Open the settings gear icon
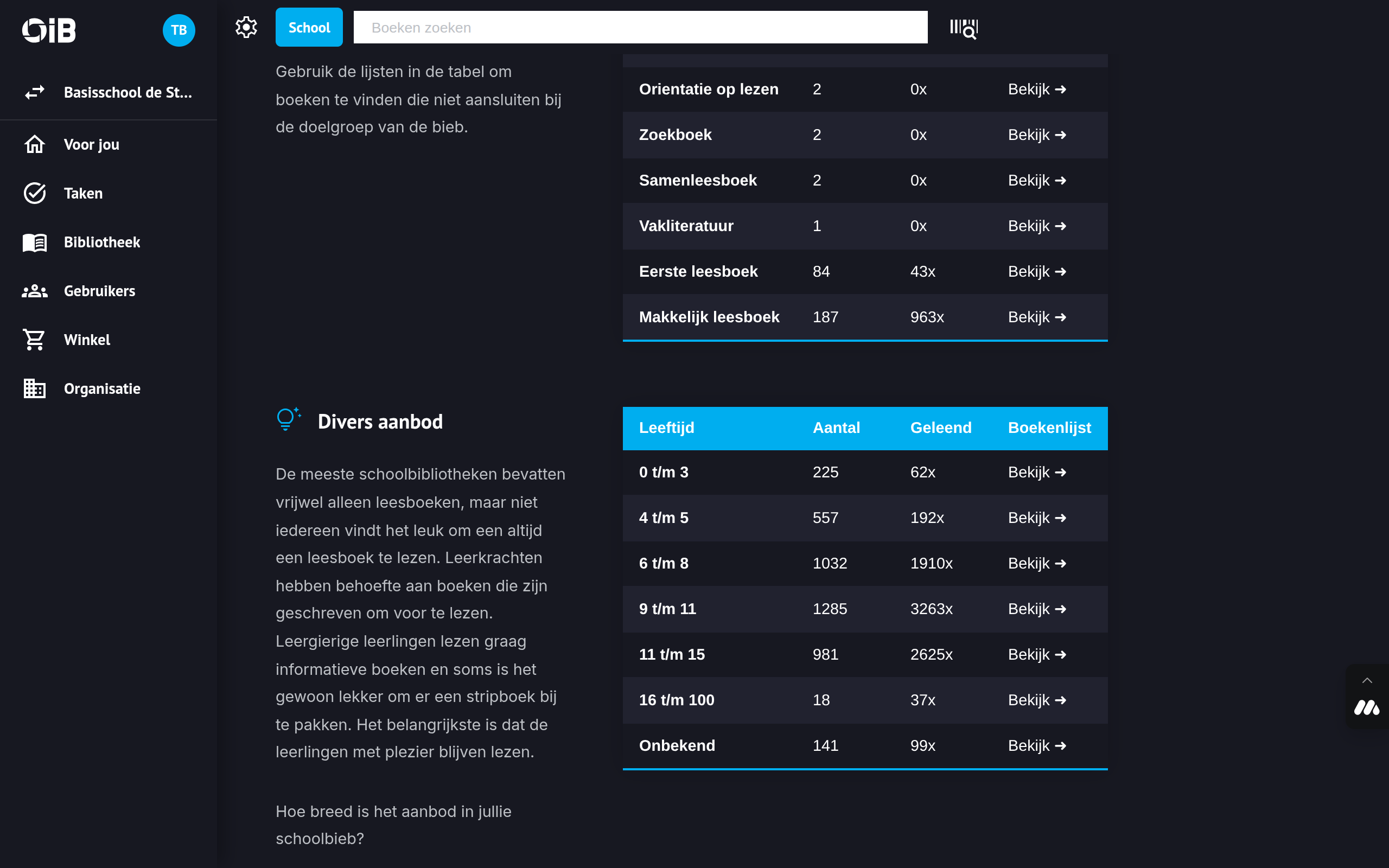The image size is (1389, 868). [x=246, y=27]
